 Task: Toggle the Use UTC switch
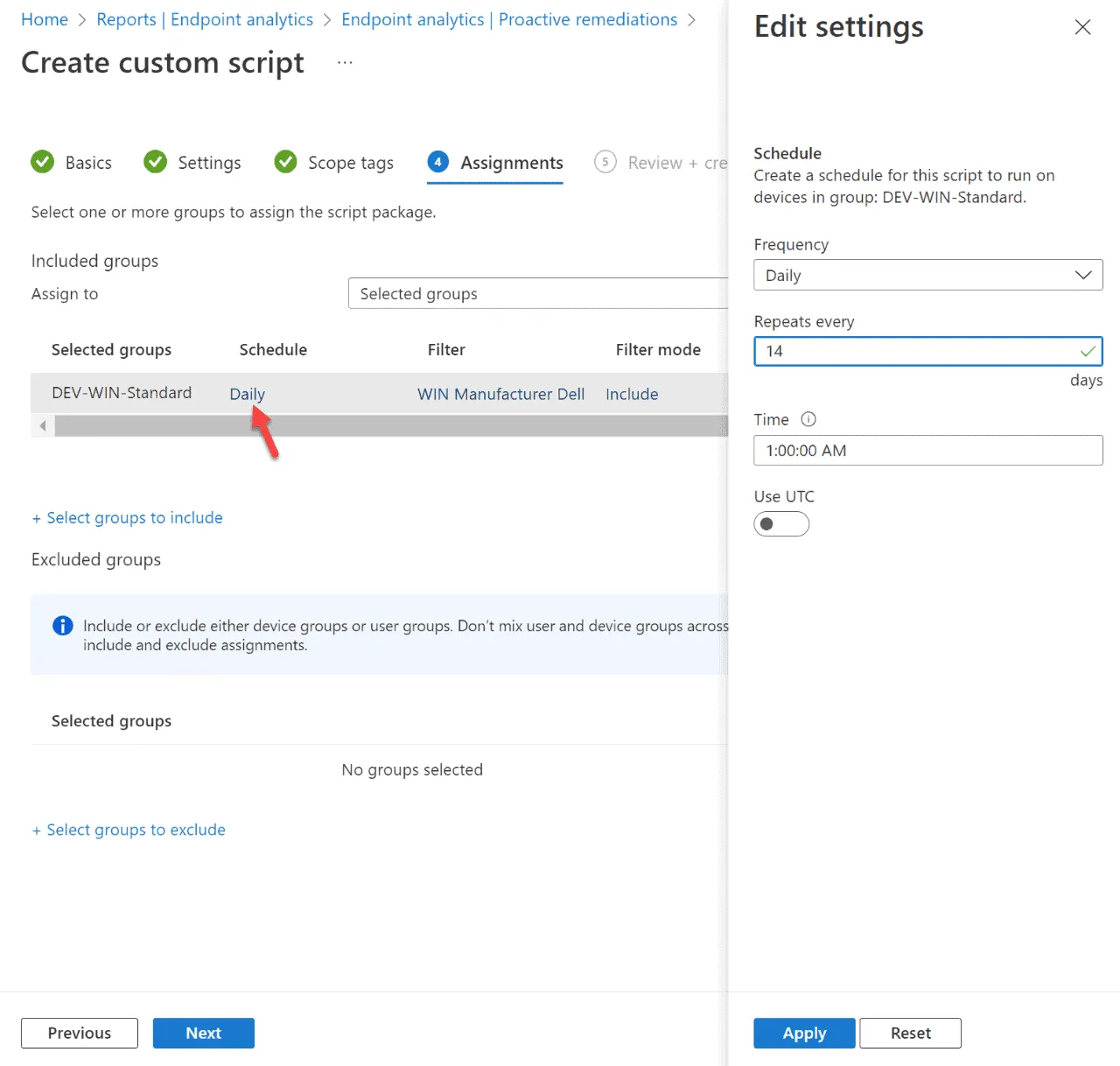(x=781, y=524)
